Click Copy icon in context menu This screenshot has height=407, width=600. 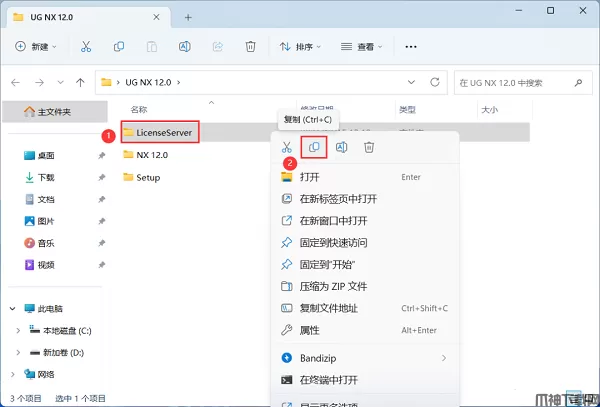coord(314,147)
